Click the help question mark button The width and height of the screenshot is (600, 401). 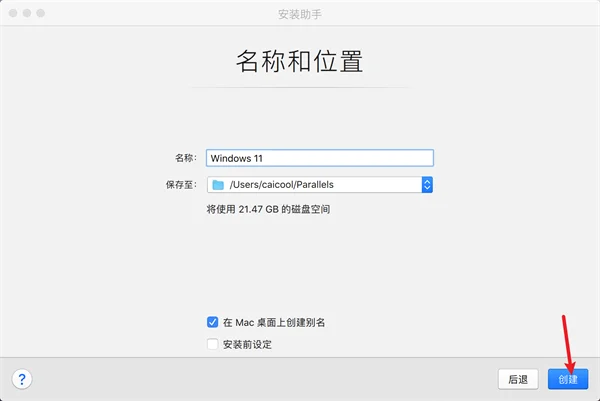(22, 379)
